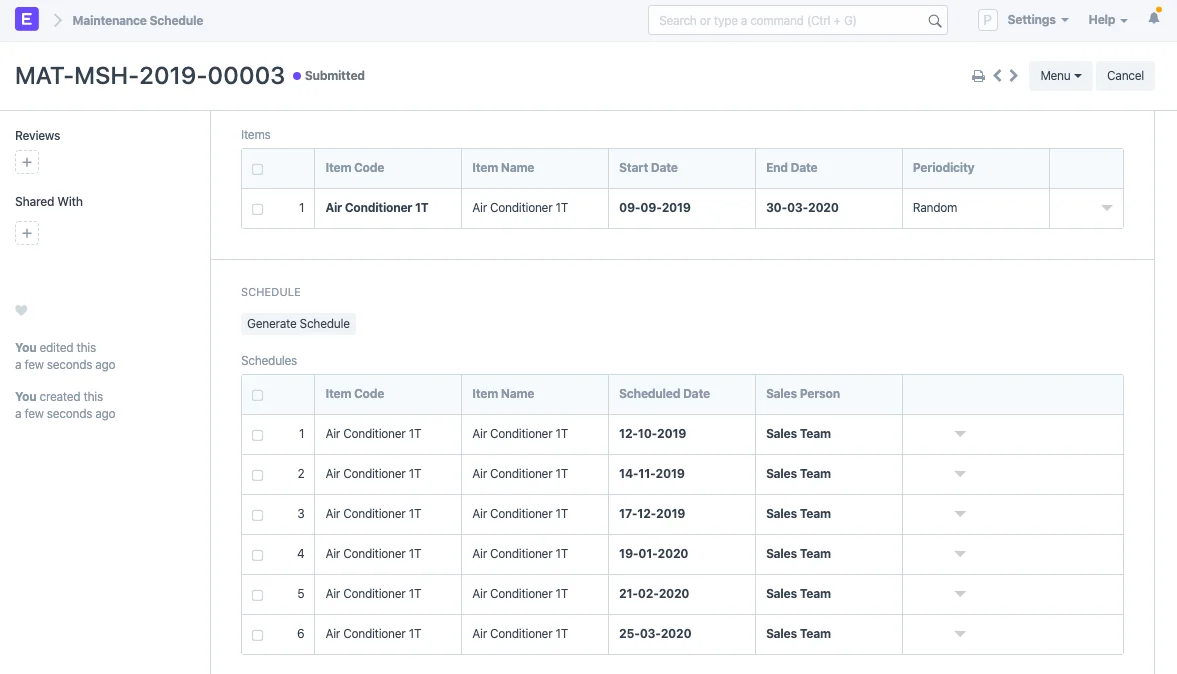Add a review with plus icon

pos(27,162)
